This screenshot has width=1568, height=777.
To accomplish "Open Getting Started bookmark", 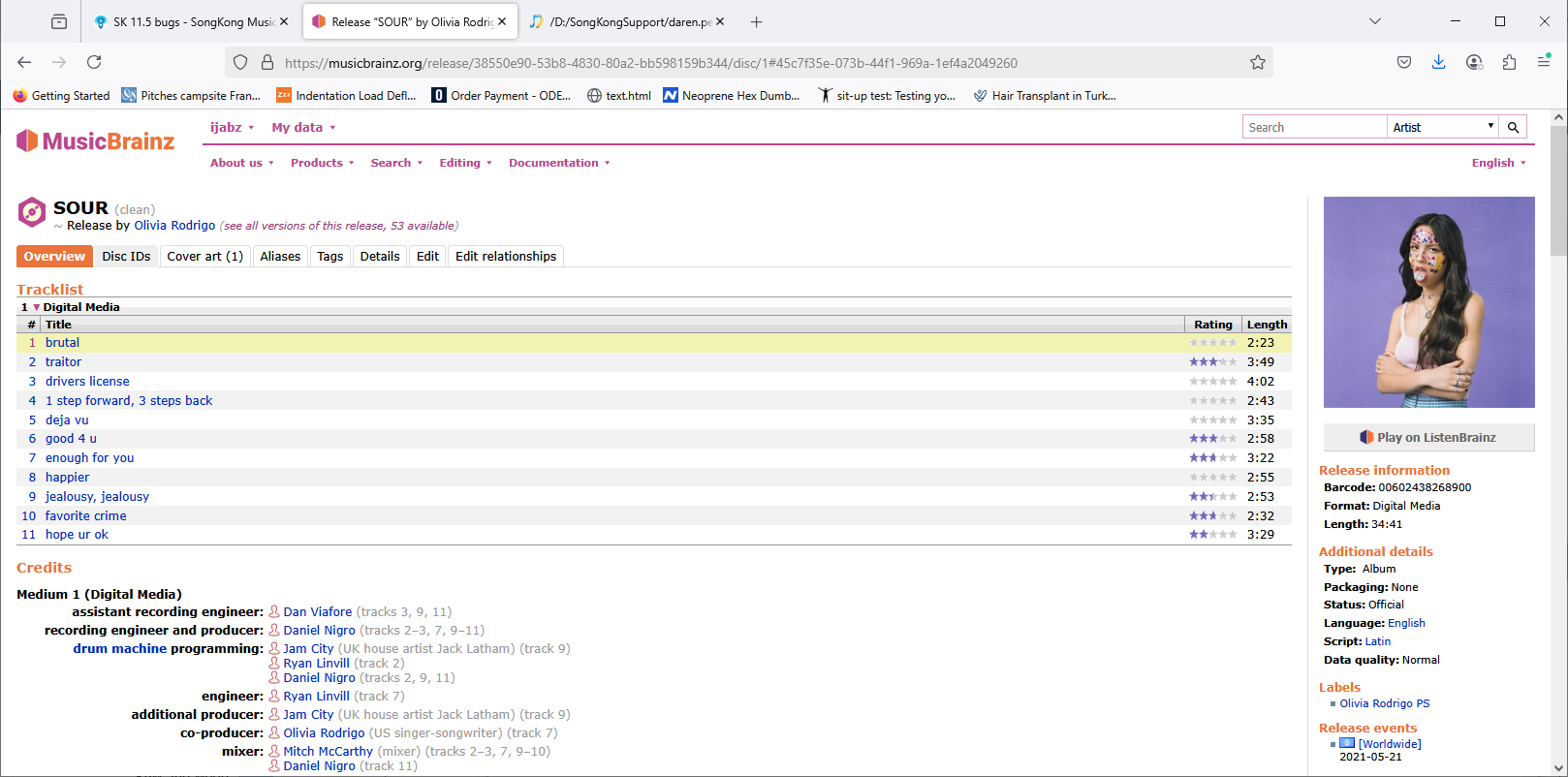I will pos(61,95).
